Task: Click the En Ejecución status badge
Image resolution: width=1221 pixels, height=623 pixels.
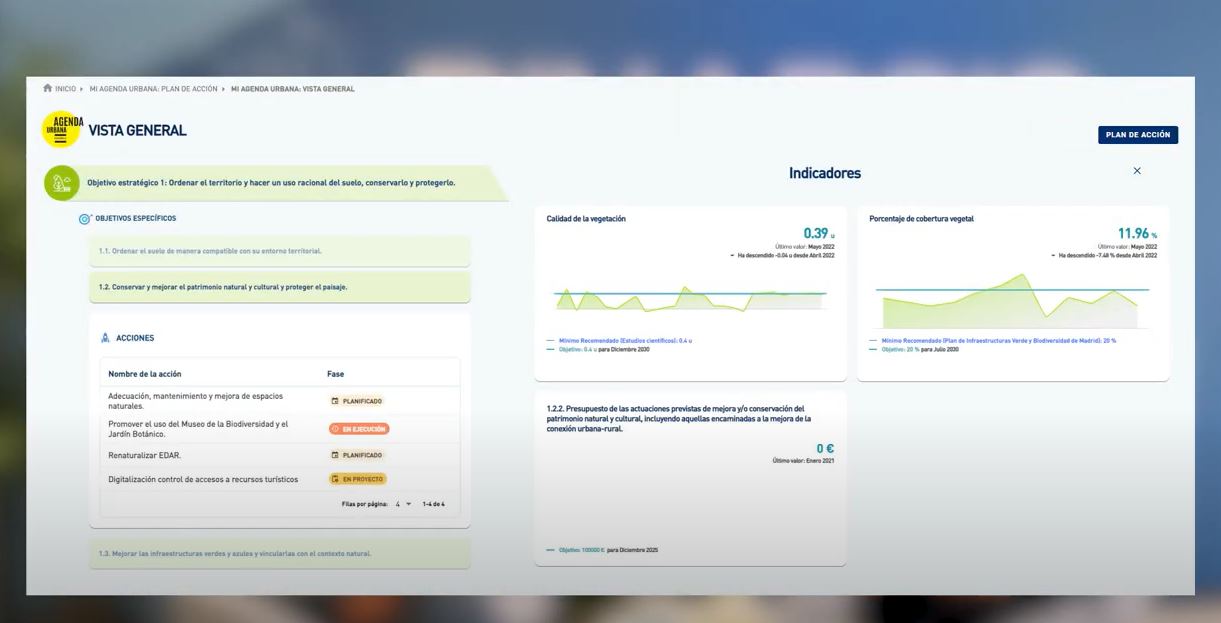Action: pos(359,429)
